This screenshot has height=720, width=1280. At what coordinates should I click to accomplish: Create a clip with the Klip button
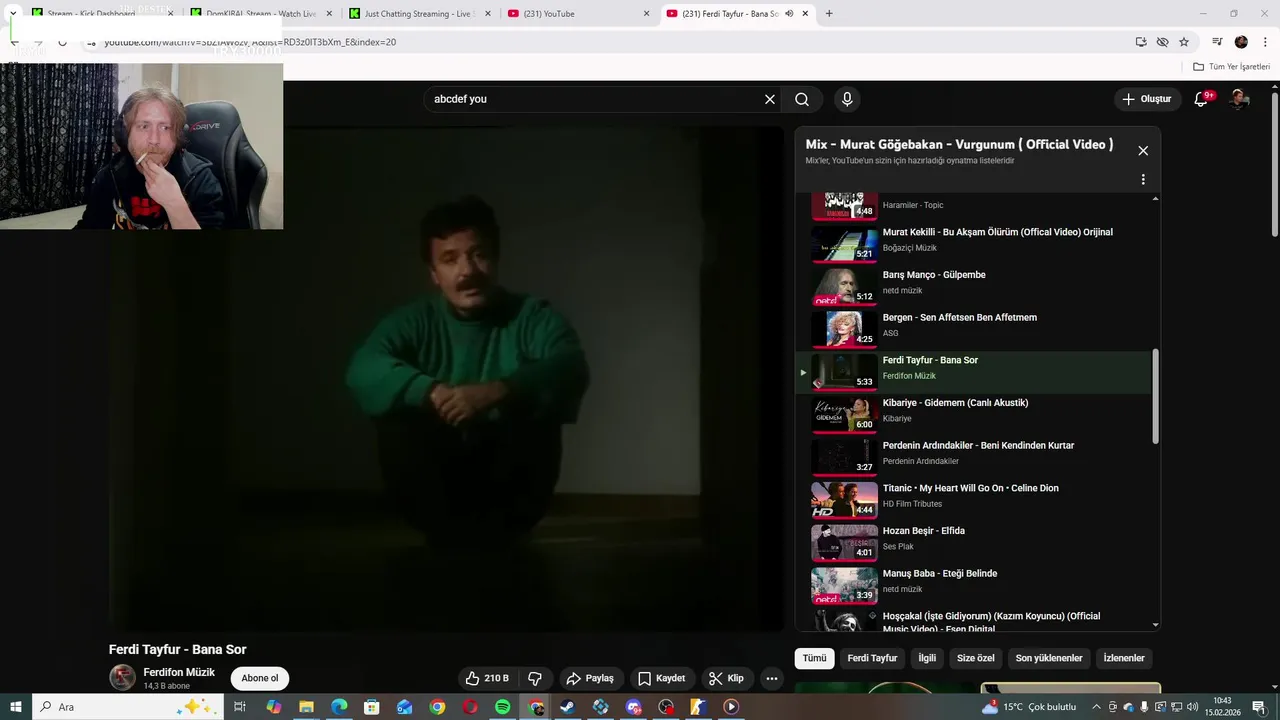coord(726,678)
